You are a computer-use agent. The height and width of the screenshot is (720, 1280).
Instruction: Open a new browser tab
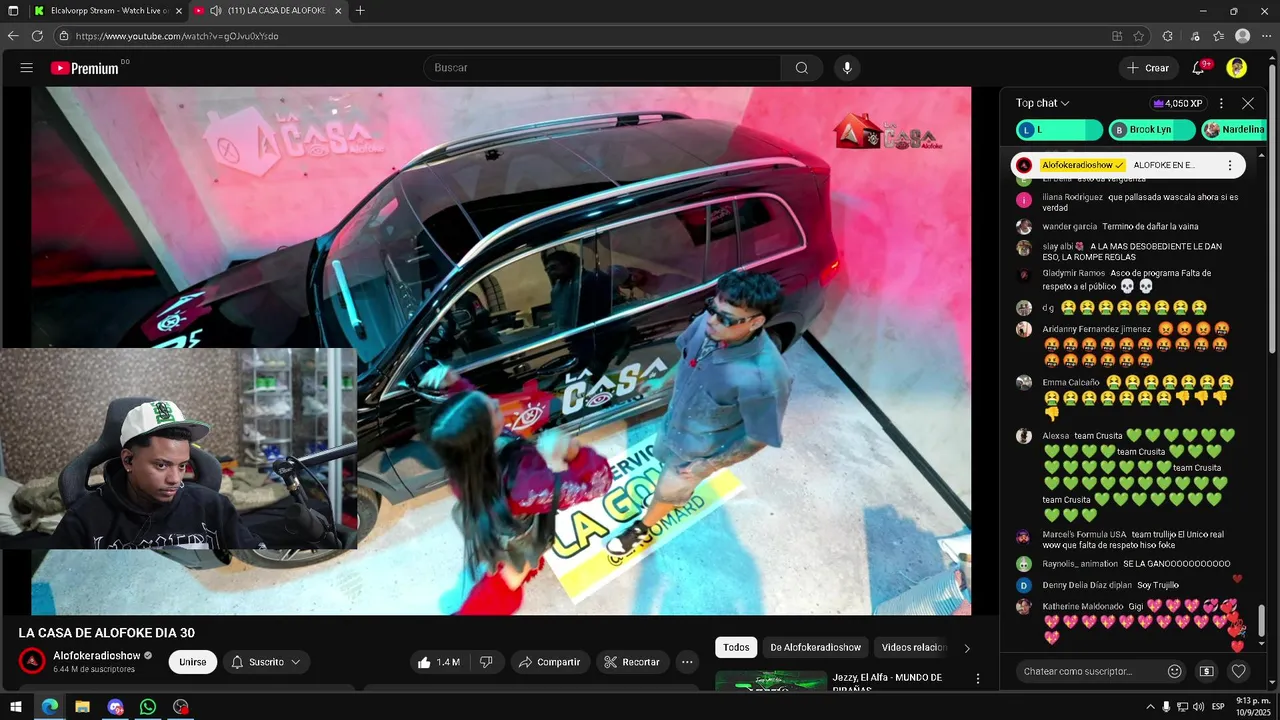[x=360, y=11]
